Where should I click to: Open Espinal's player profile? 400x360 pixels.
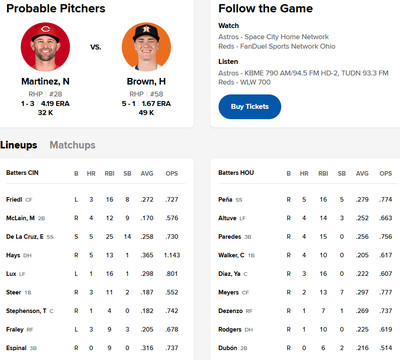(x=16, y=348)
